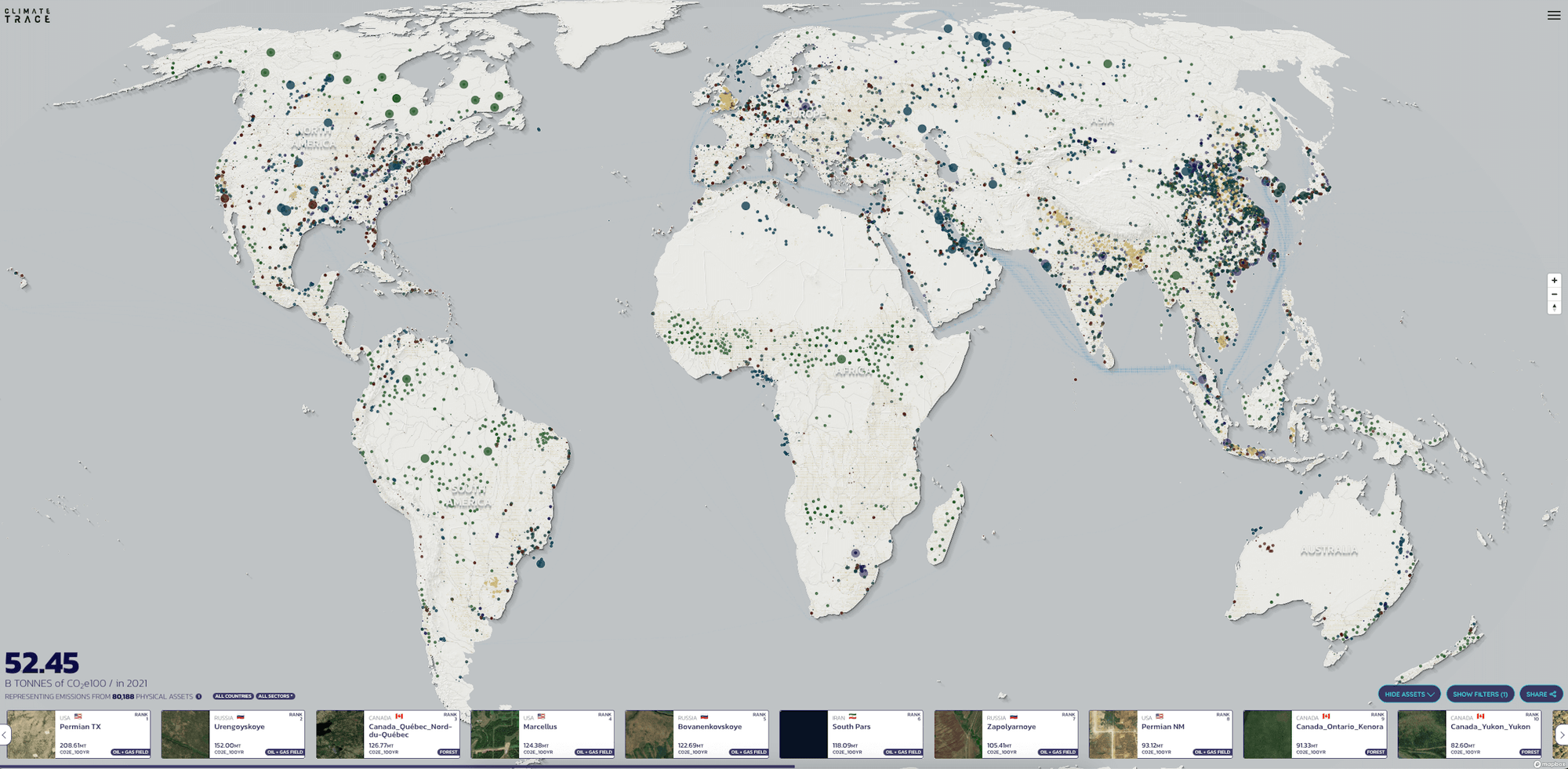Select the zoom out control on the map

[1555, 294]
